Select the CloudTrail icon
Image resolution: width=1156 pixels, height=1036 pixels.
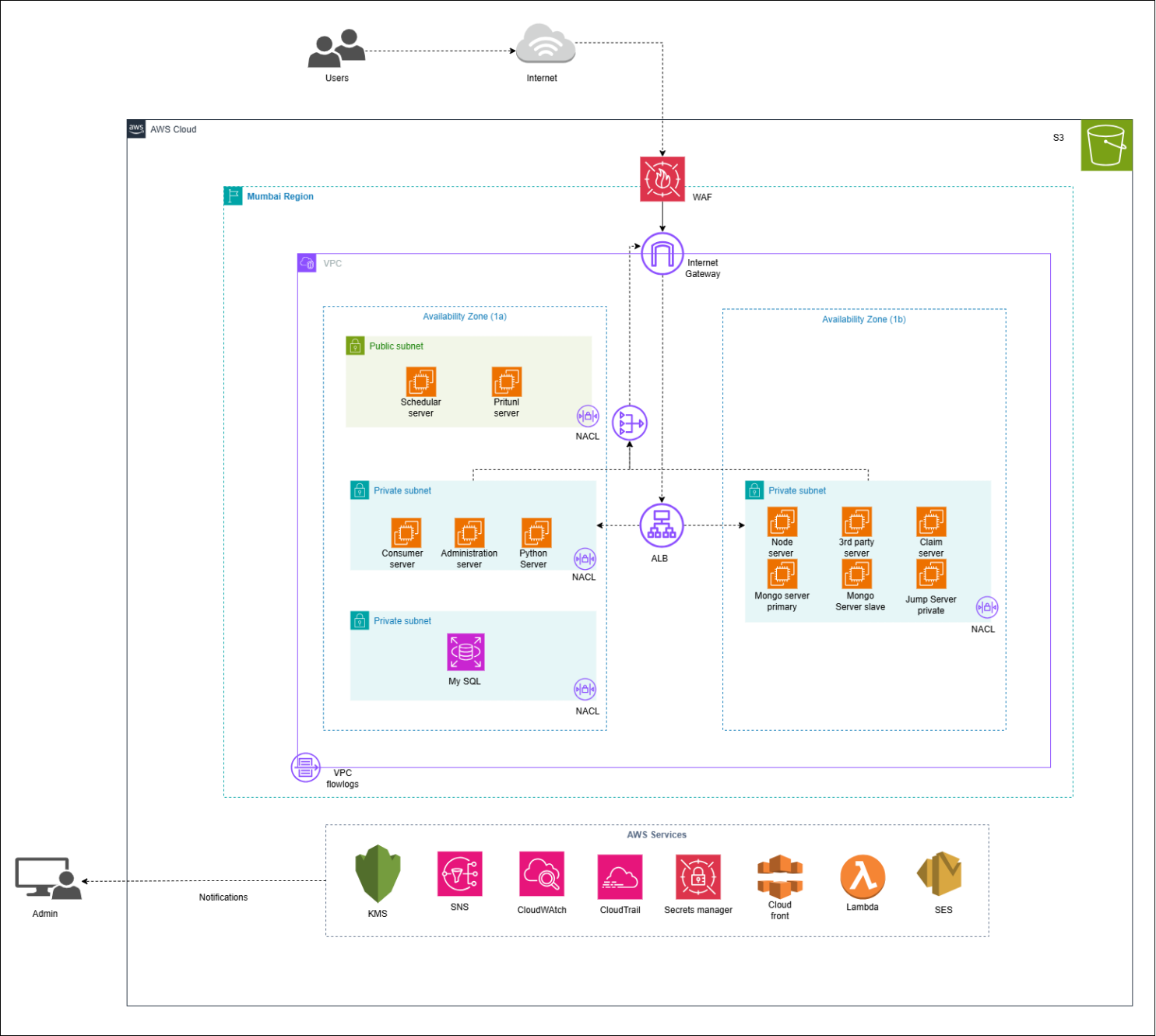tap(620, 876)
